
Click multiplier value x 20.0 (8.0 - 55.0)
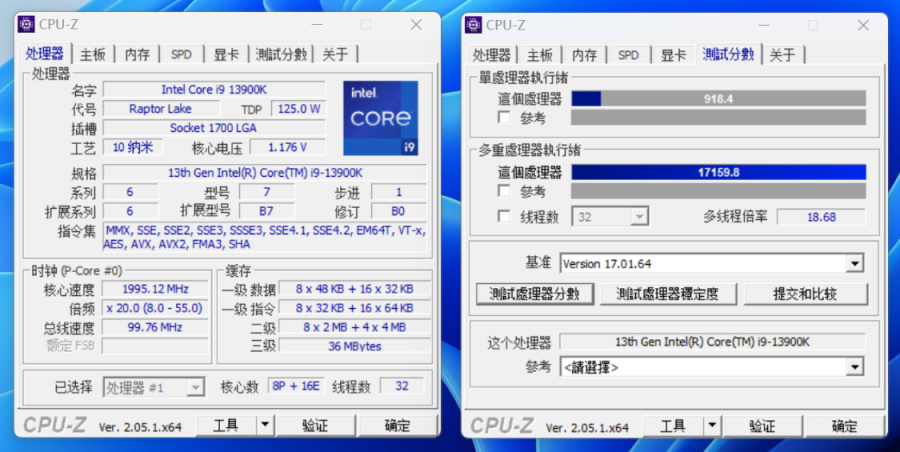(155, 308)
